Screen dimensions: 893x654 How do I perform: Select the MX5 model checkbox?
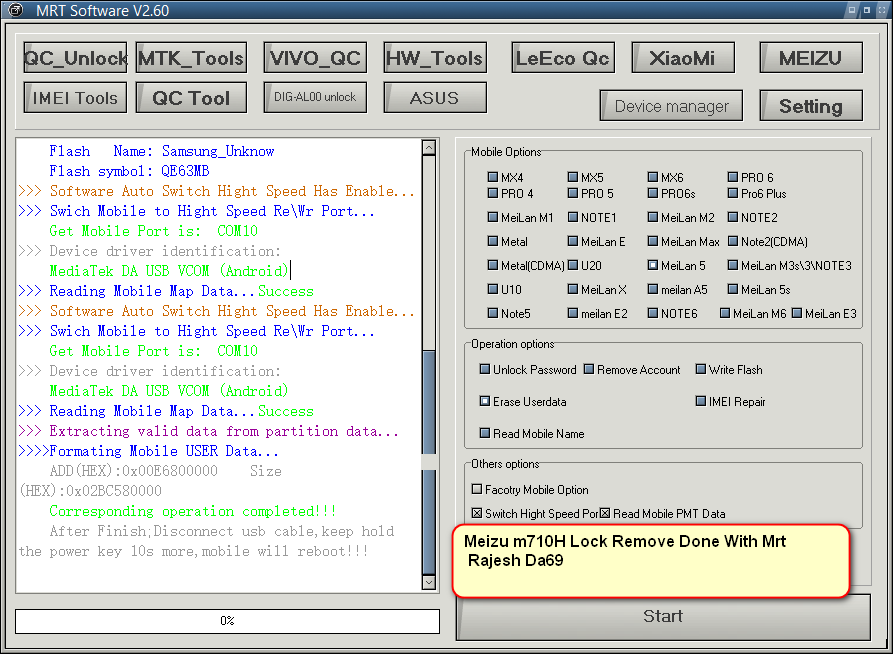(573, 177)
